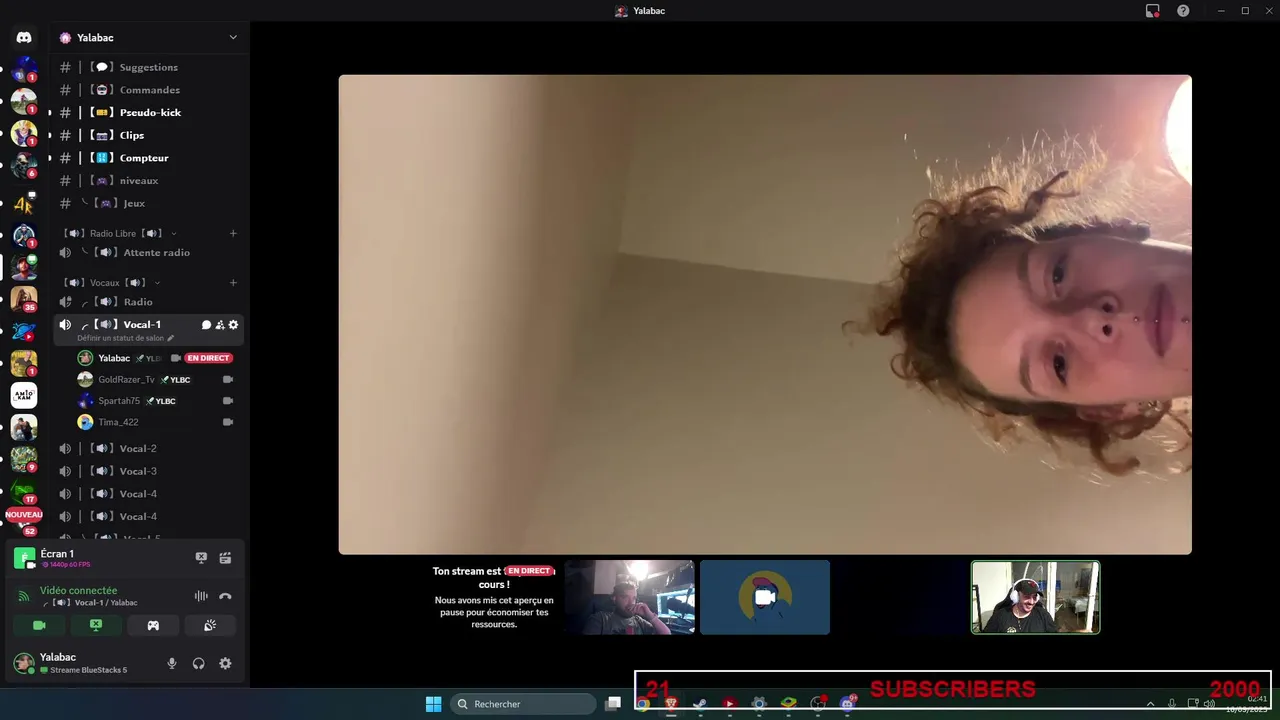
Task: Open stream clip settings beside Écran 1
Action: click(225, 558)
